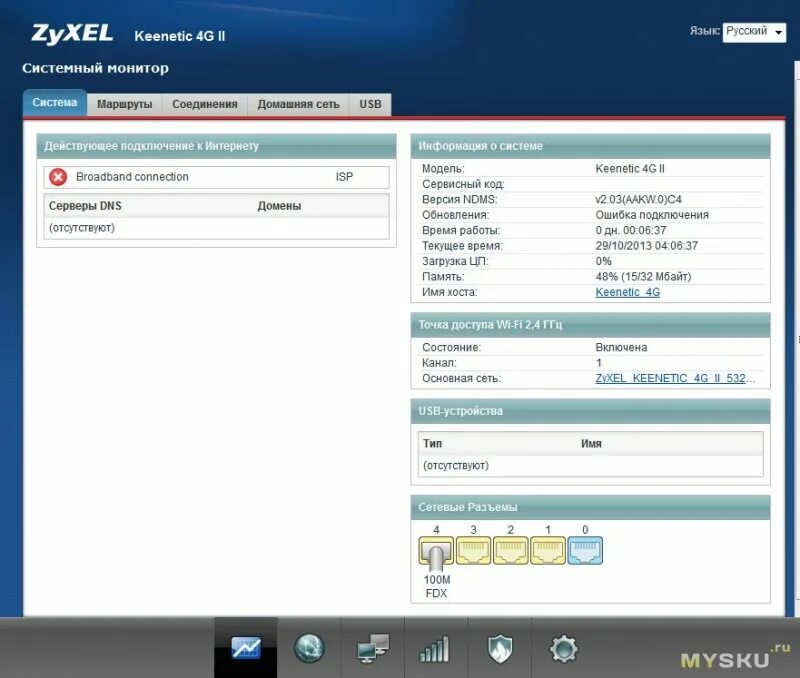Screen dimensions: 800x678
Task: Click the Включена Wi-Fi state value
Action: 621,347
